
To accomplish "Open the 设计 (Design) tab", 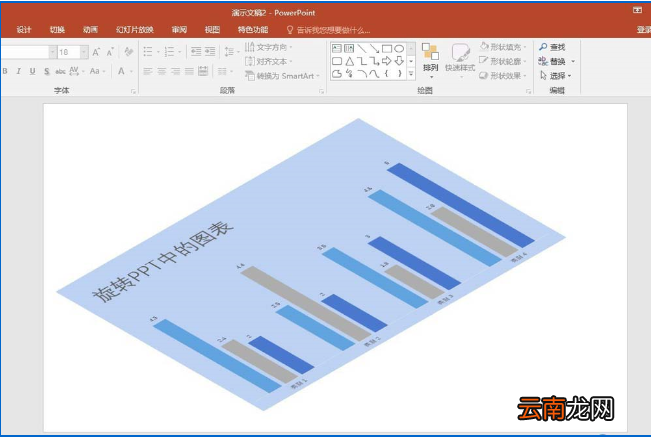I will point(24,29).
